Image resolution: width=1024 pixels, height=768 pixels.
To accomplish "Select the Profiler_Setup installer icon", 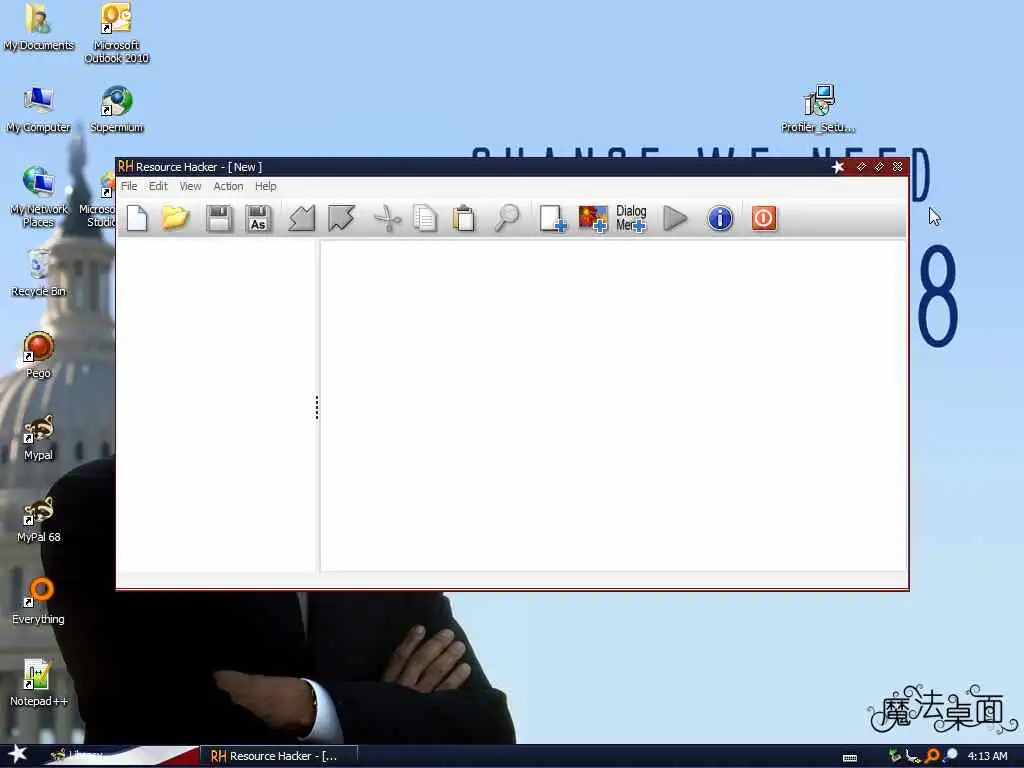I will pos(818,109).
